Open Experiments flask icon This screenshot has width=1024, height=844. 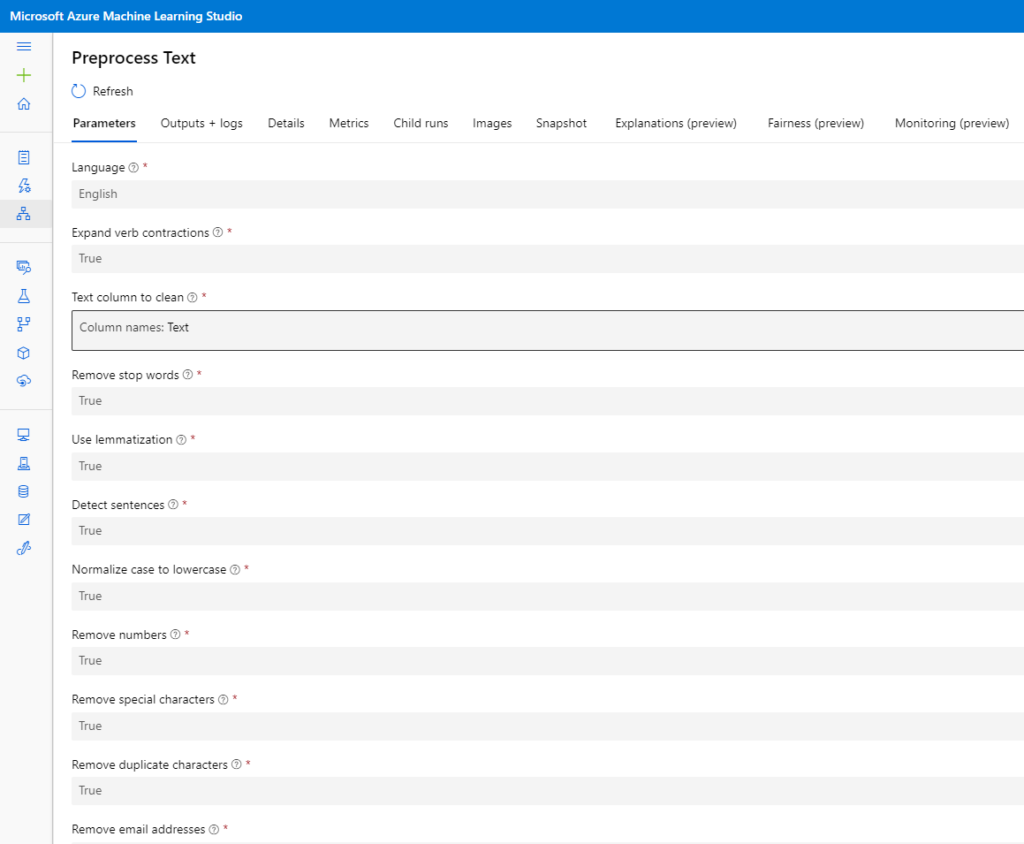coord(24,296)
